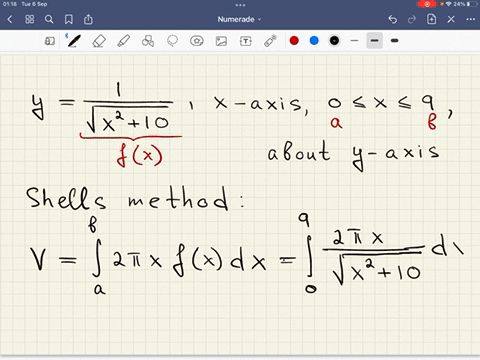Select the Eraser tool
Screen dimensions: 480x360
(x=99, y=41)
